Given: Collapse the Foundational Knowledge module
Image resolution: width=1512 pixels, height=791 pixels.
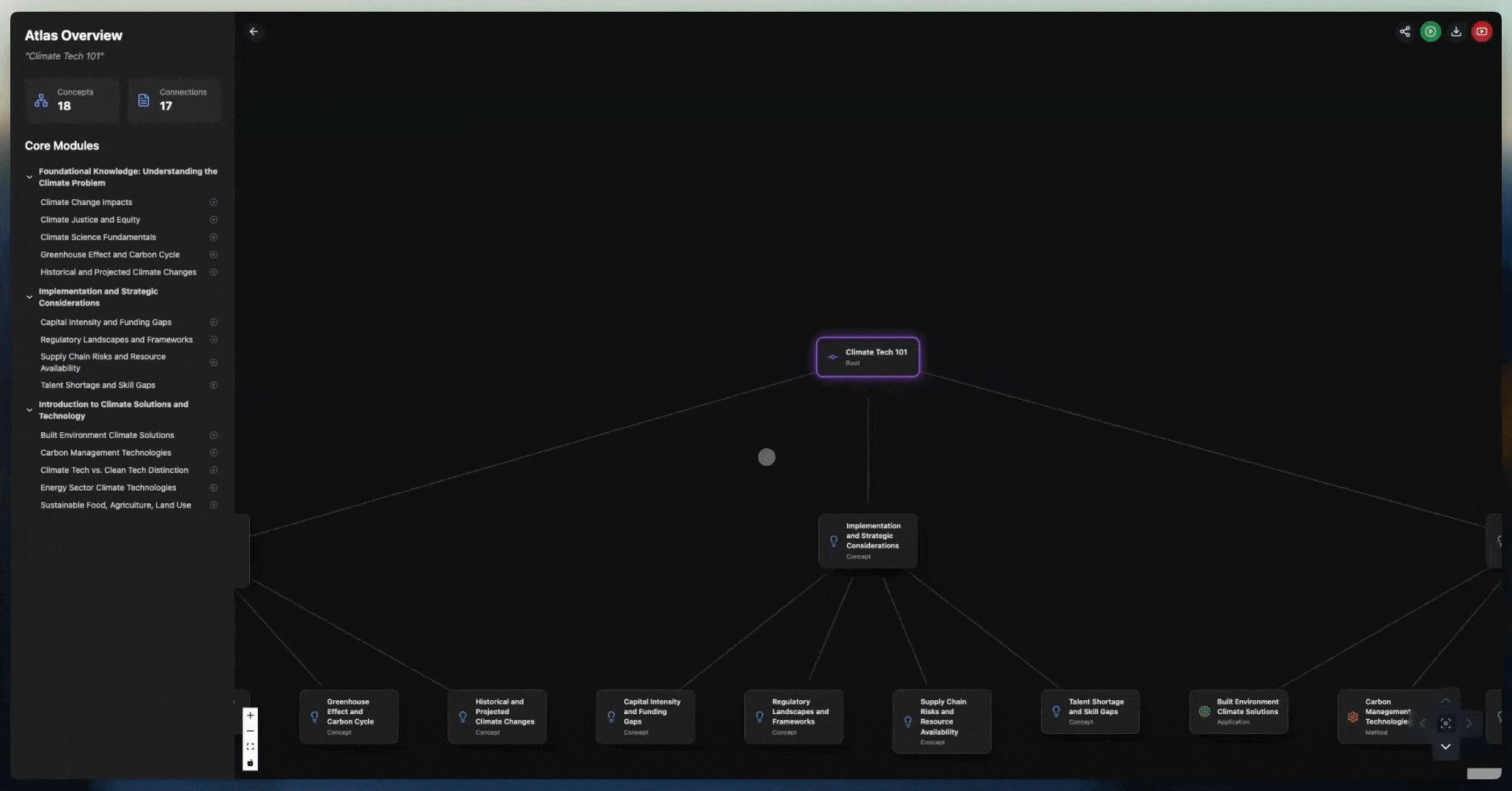Looking at the screenshot, I should 29,177.
